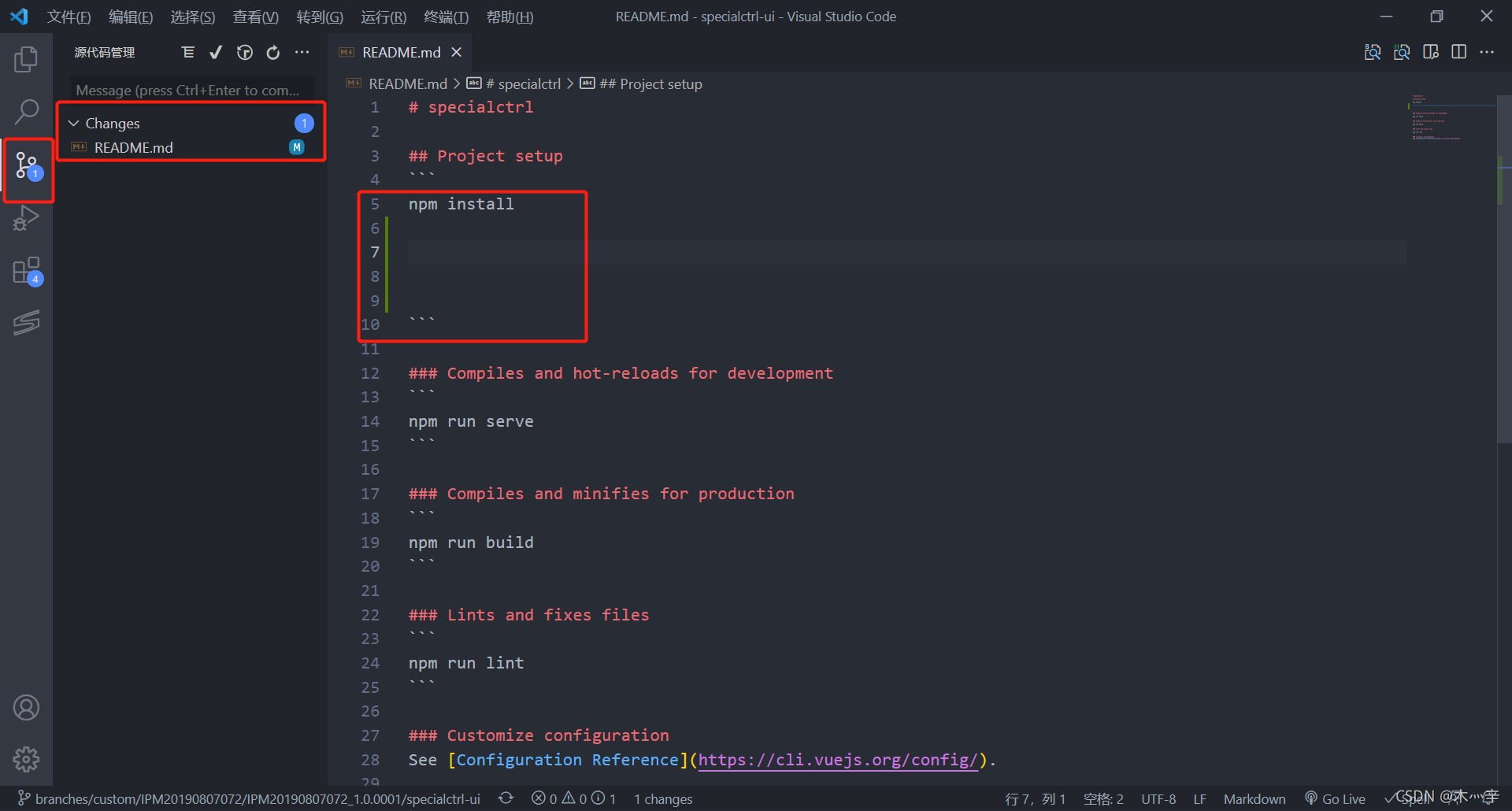Open the 选择(S) menu
This screenshot has width=1512, height=811.
tap(193, 17)
